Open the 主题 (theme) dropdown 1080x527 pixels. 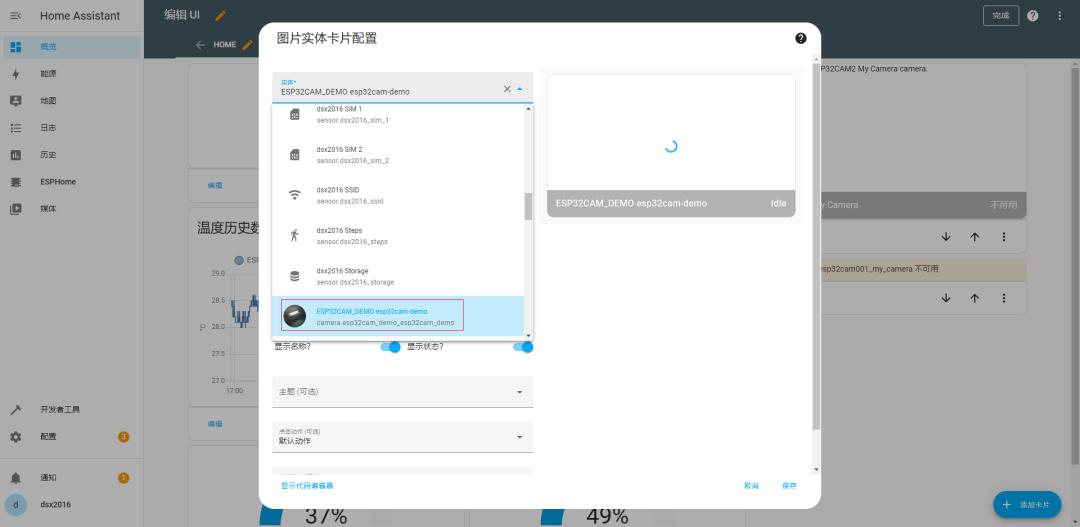402,391
